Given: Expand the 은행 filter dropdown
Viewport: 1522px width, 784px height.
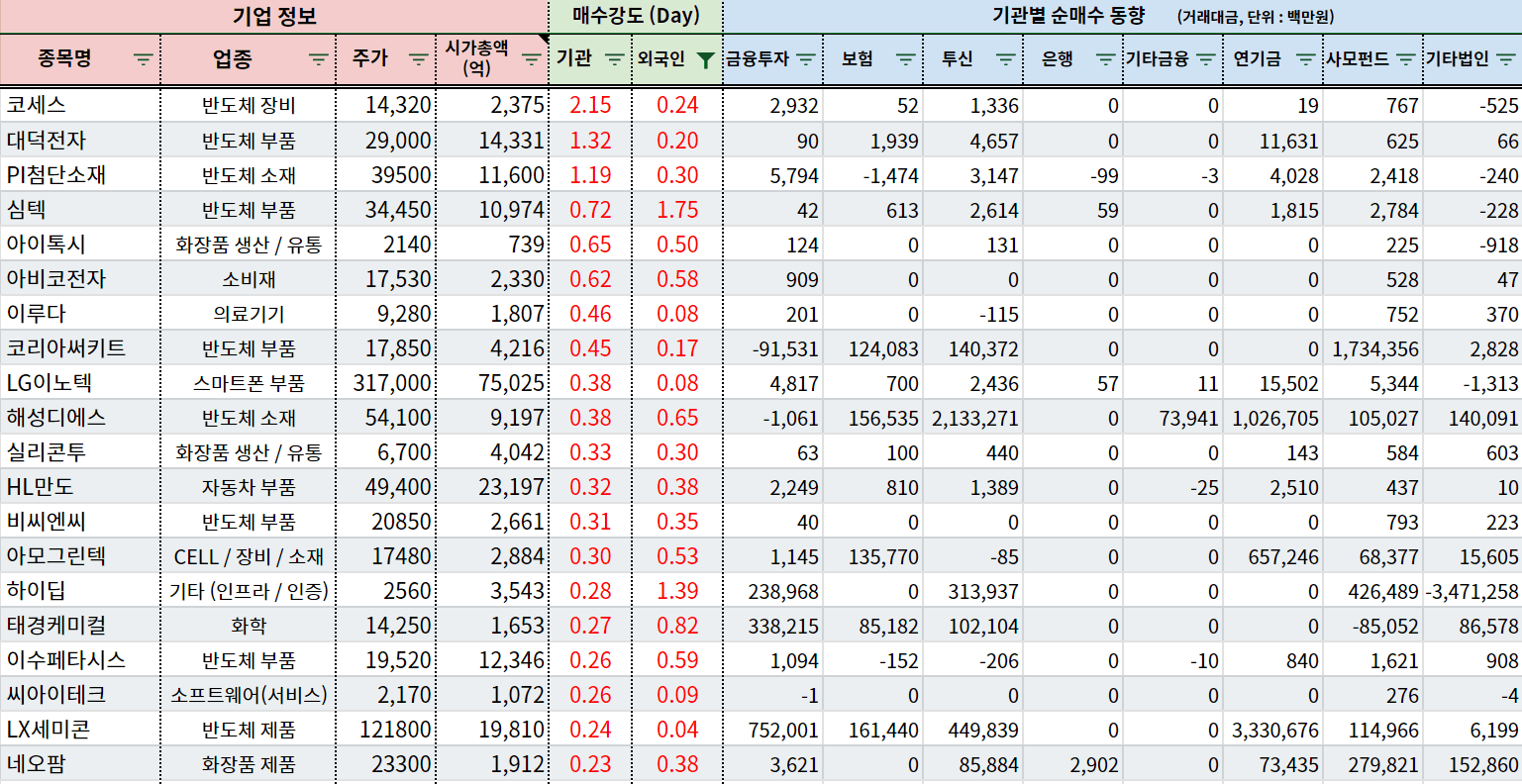Looking at the screenshot, I should click(x=1105, y=59).
